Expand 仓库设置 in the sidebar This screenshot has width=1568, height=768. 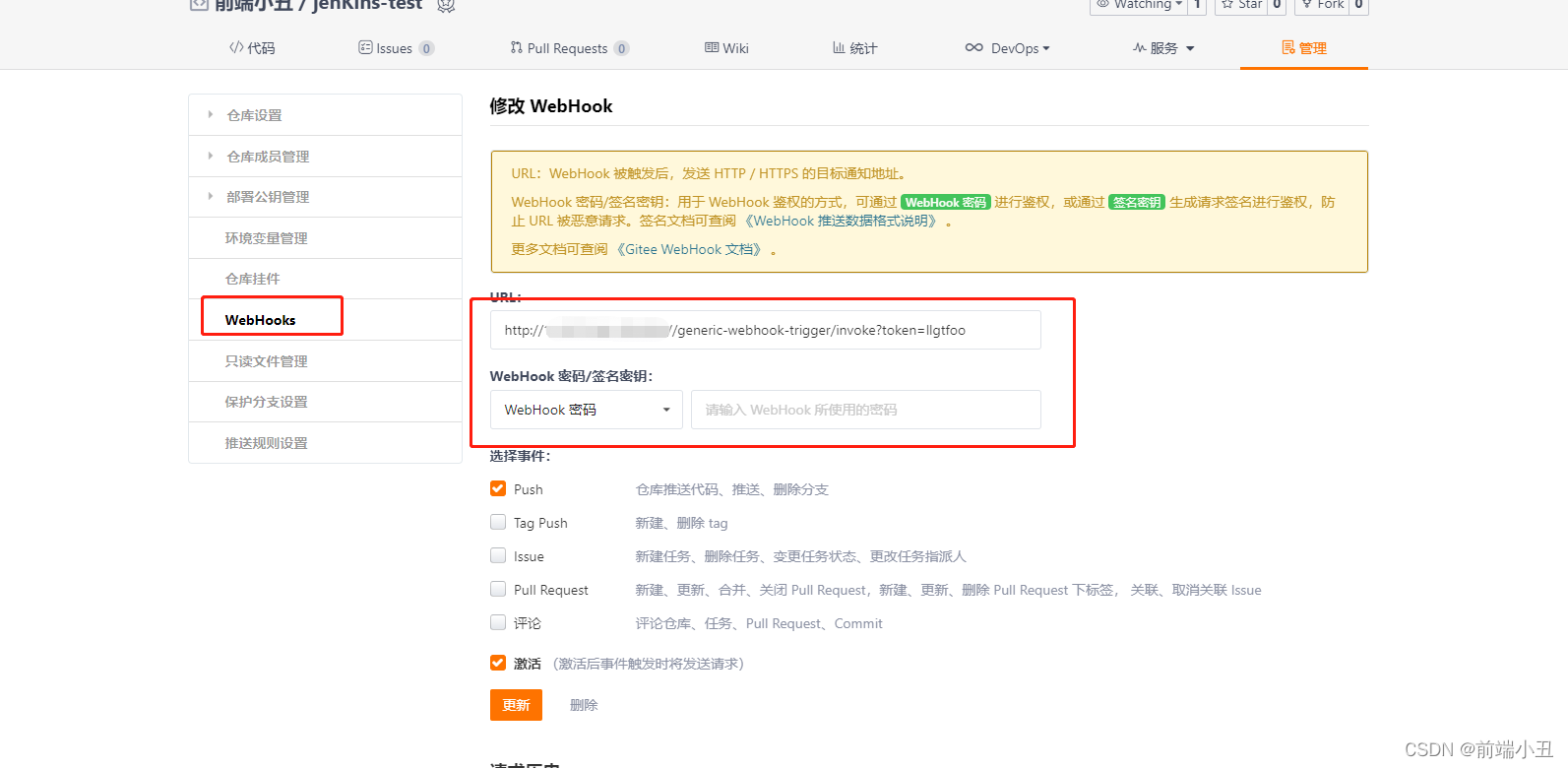tap(325, 115)
